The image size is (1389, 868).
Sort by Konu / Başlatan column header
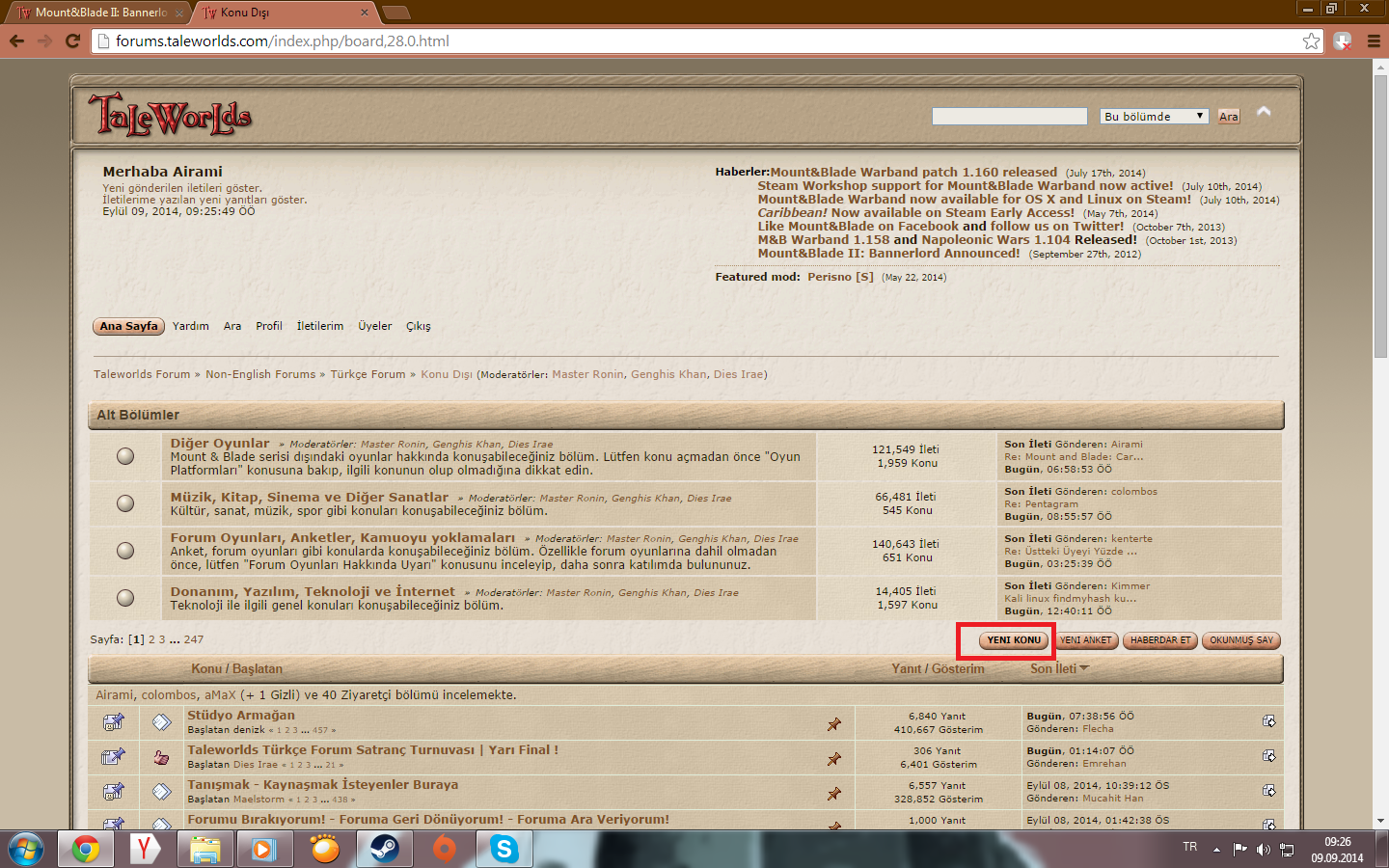coord(236,668)
